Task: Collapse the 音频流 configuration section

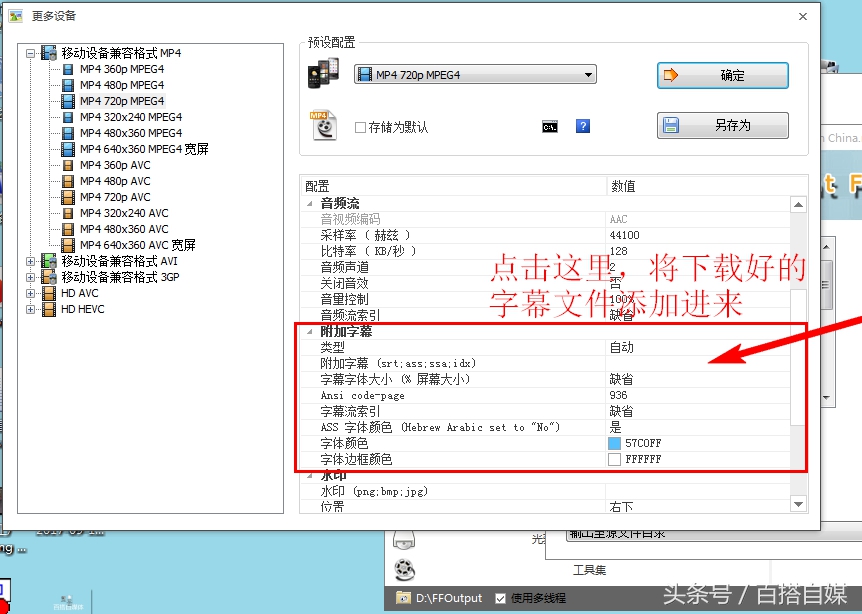Action: point(309,203)
